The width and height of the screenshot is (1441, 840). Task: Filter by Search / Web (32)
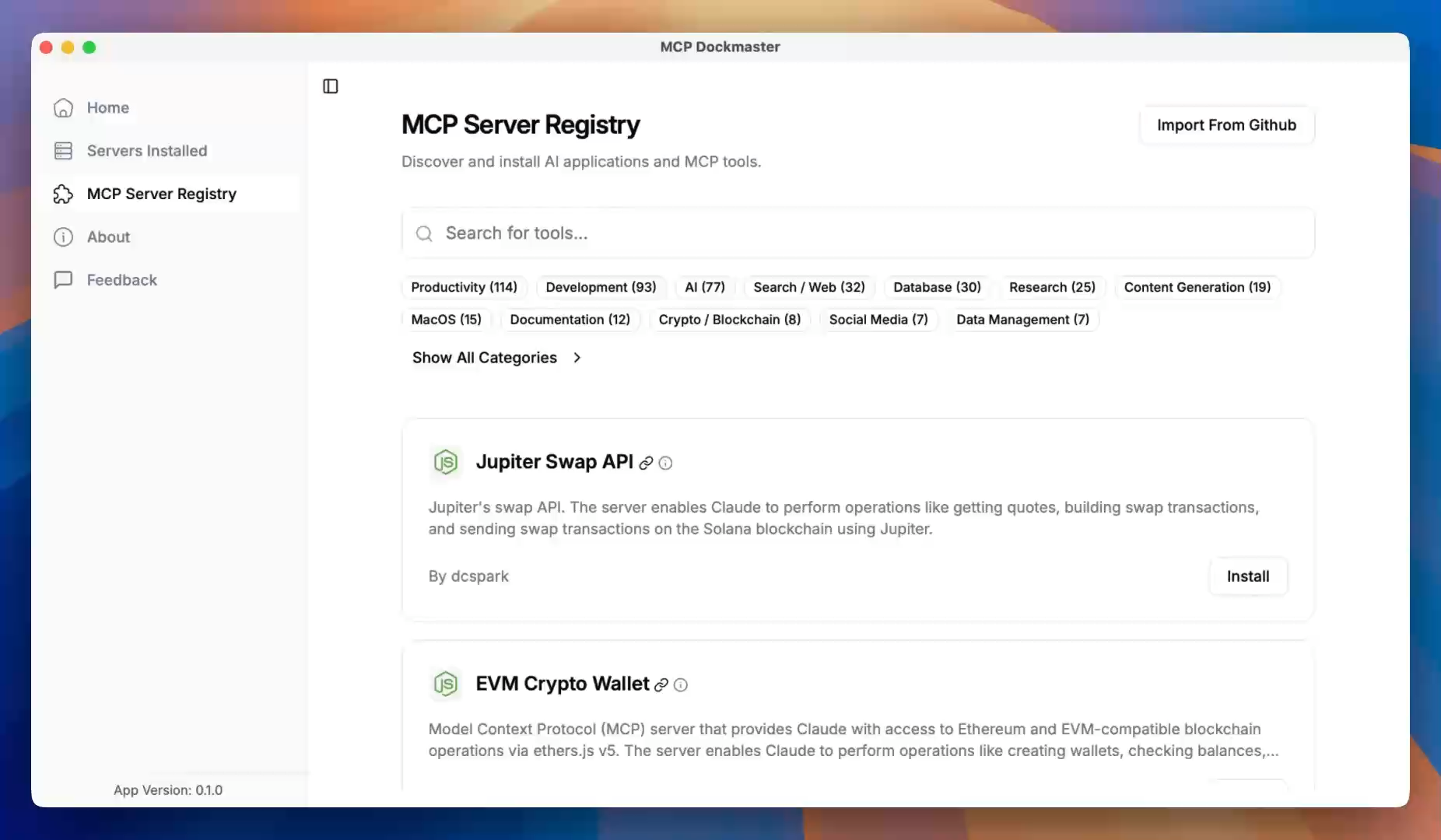(x=809, y=287)
